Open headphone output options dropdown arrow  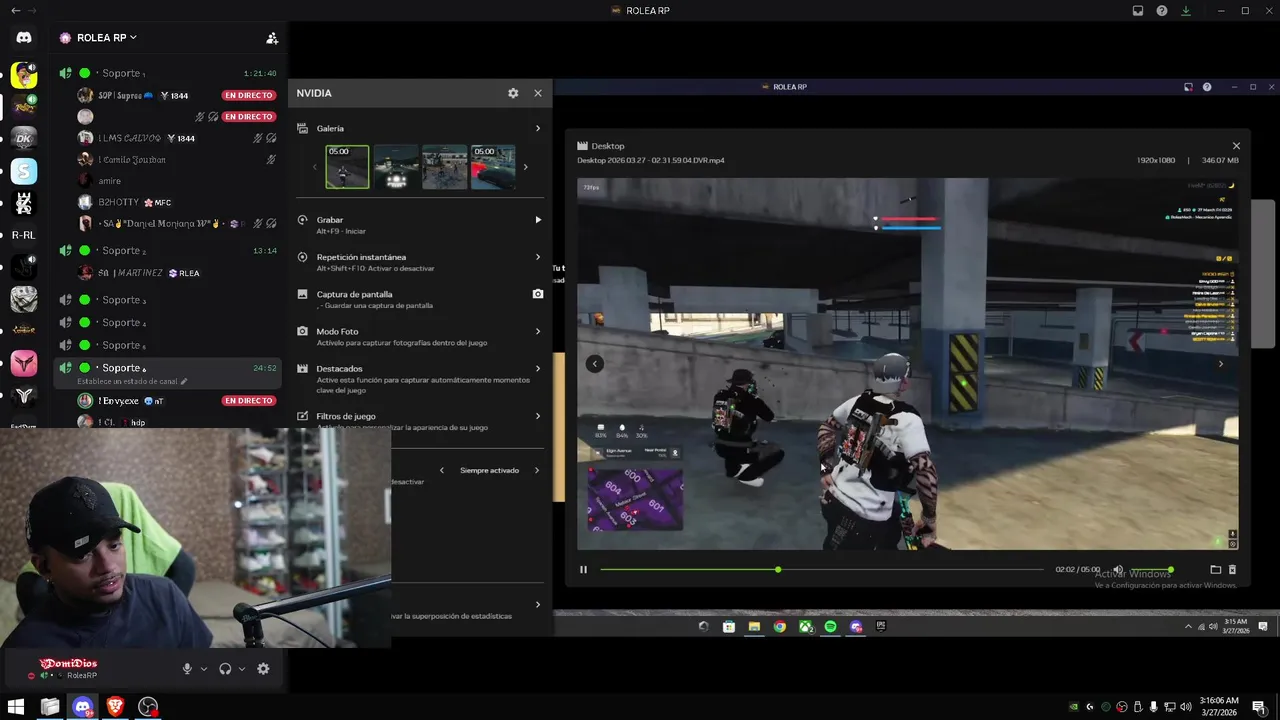coord(242,669)
